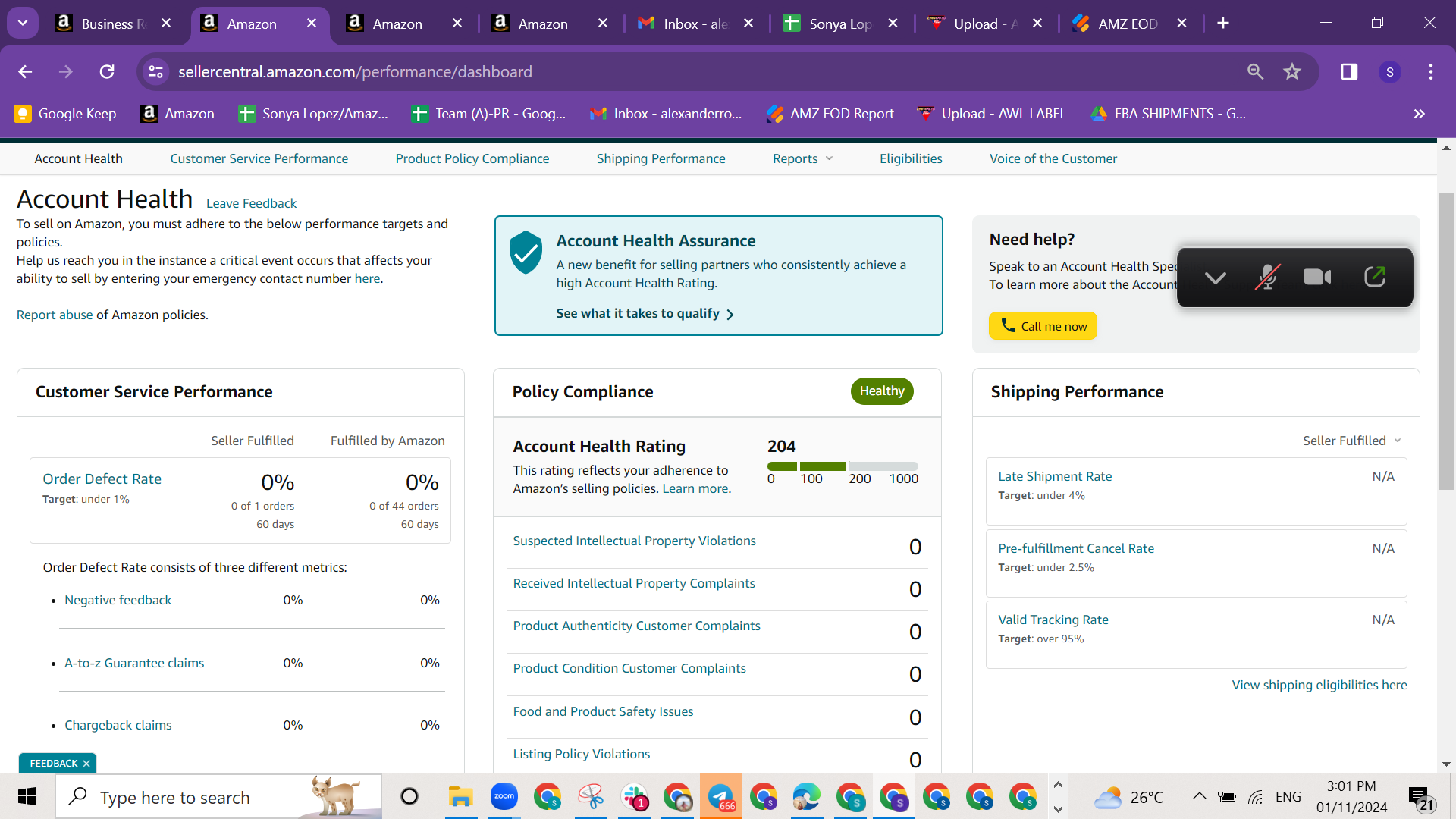This screenshot has height=819, width=1456.
Task: Open the Seller Fulfilled dropdown in Shipping Performance
Action: tap(1352, 441)
